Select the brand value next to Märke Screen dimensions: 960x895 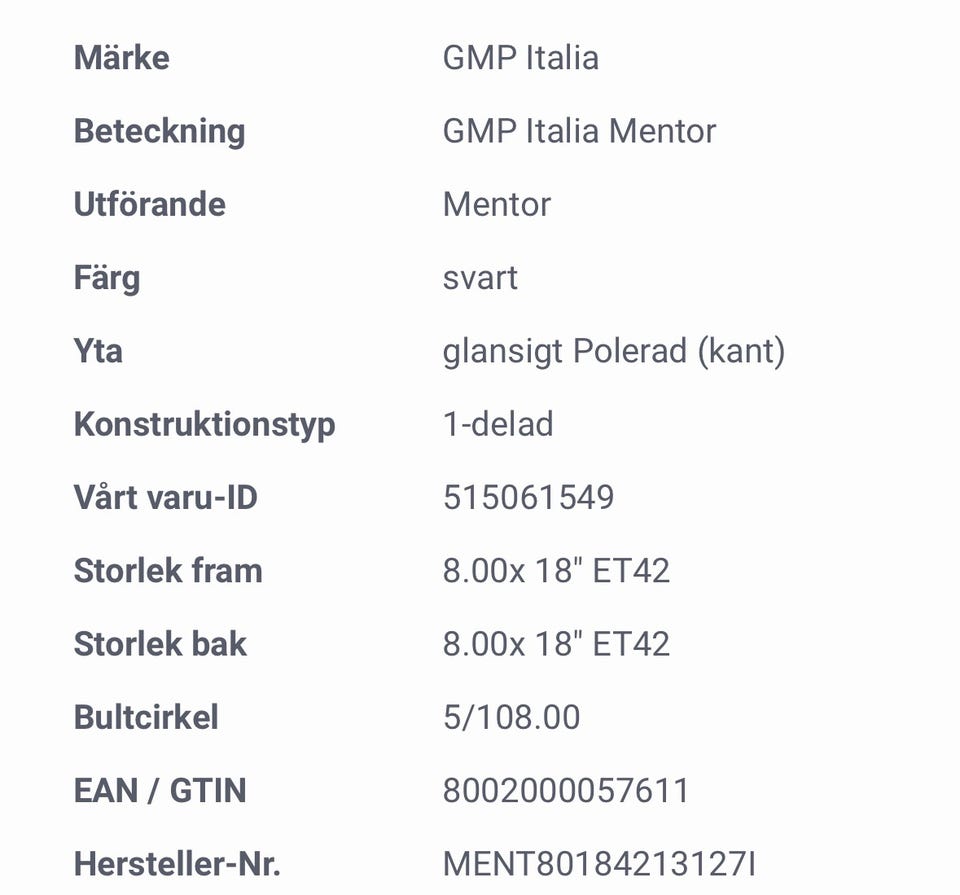point(520,57)
